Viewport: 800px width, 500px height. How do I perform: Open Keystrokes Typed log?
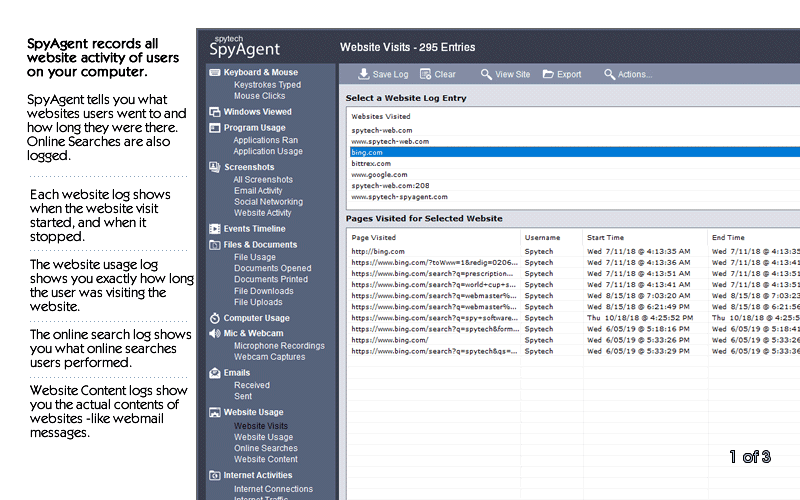tap(267, 85)
